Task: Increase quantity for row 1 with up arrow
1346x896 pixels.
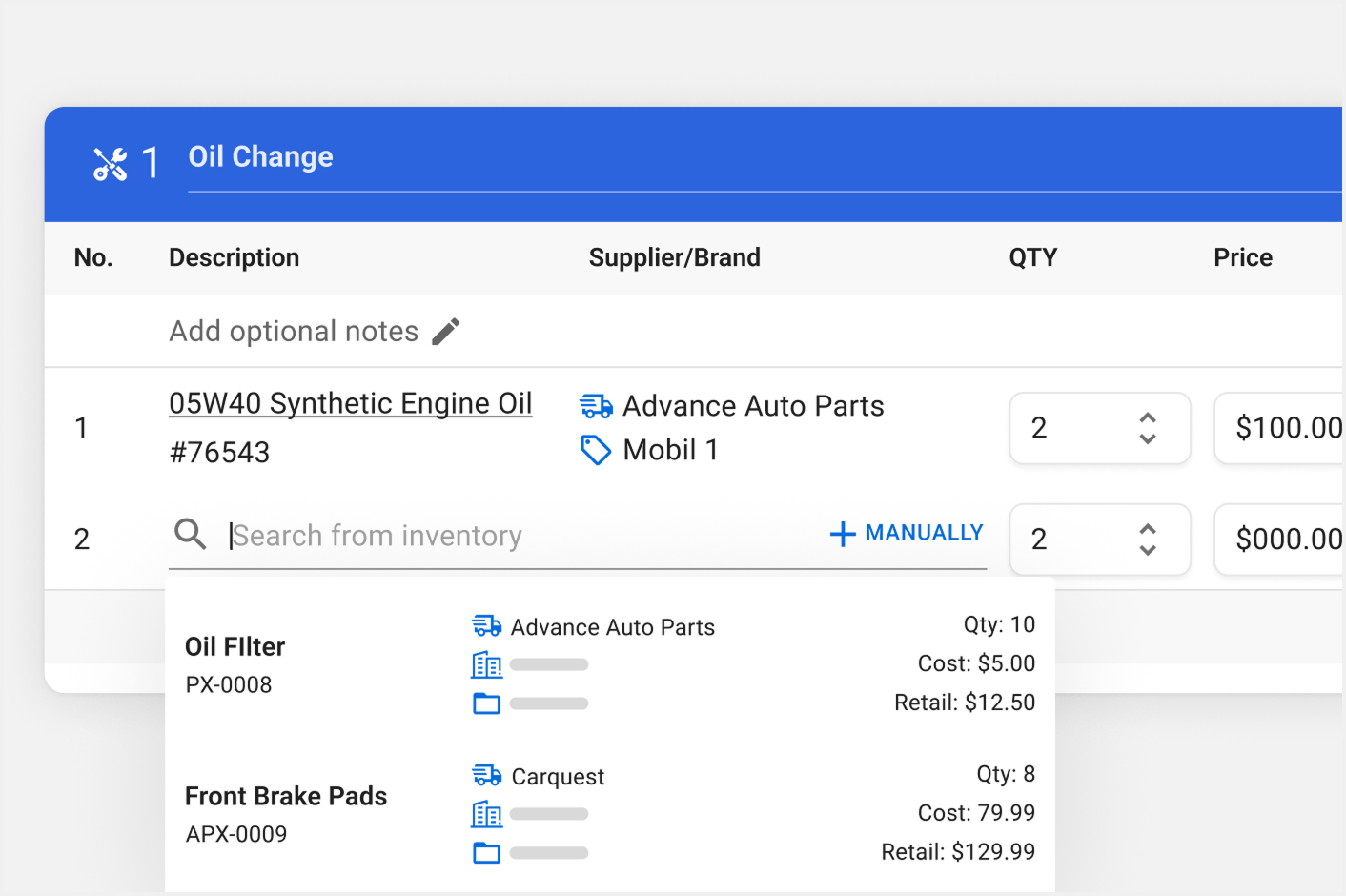Action: pyautogui.click(x=1148, y=418)
